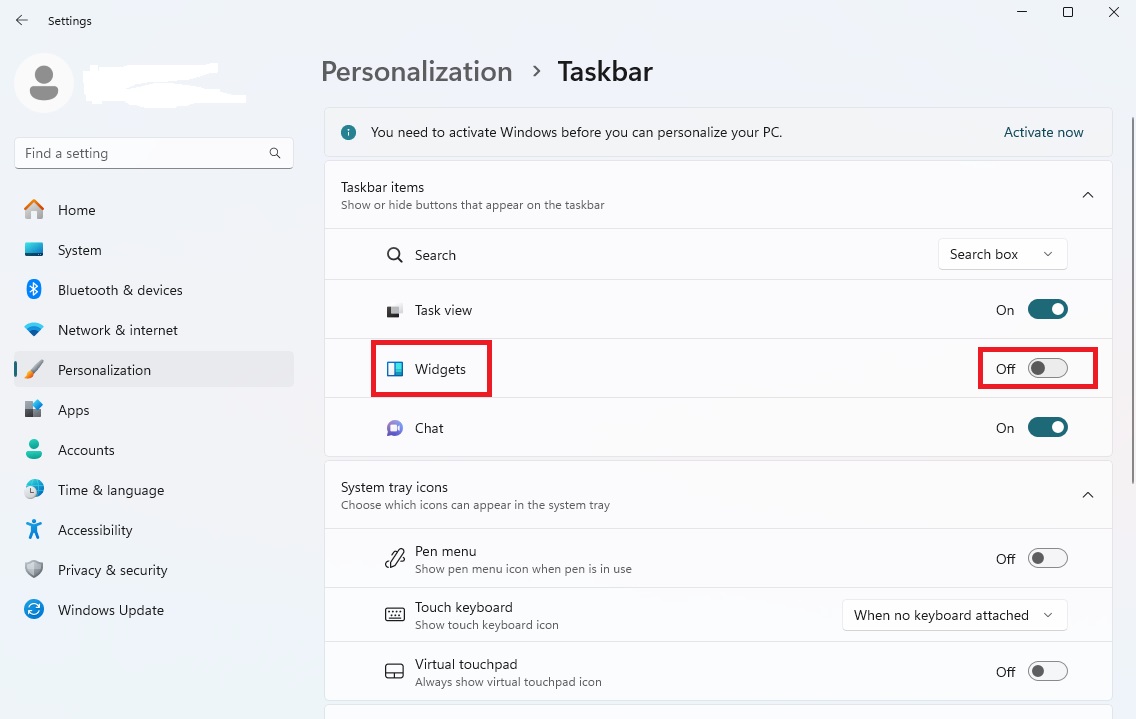Click the Apps icon in sidebar
Viewport: 1136px width, 719px height.
pyautogui.click(x=34, y=410)
